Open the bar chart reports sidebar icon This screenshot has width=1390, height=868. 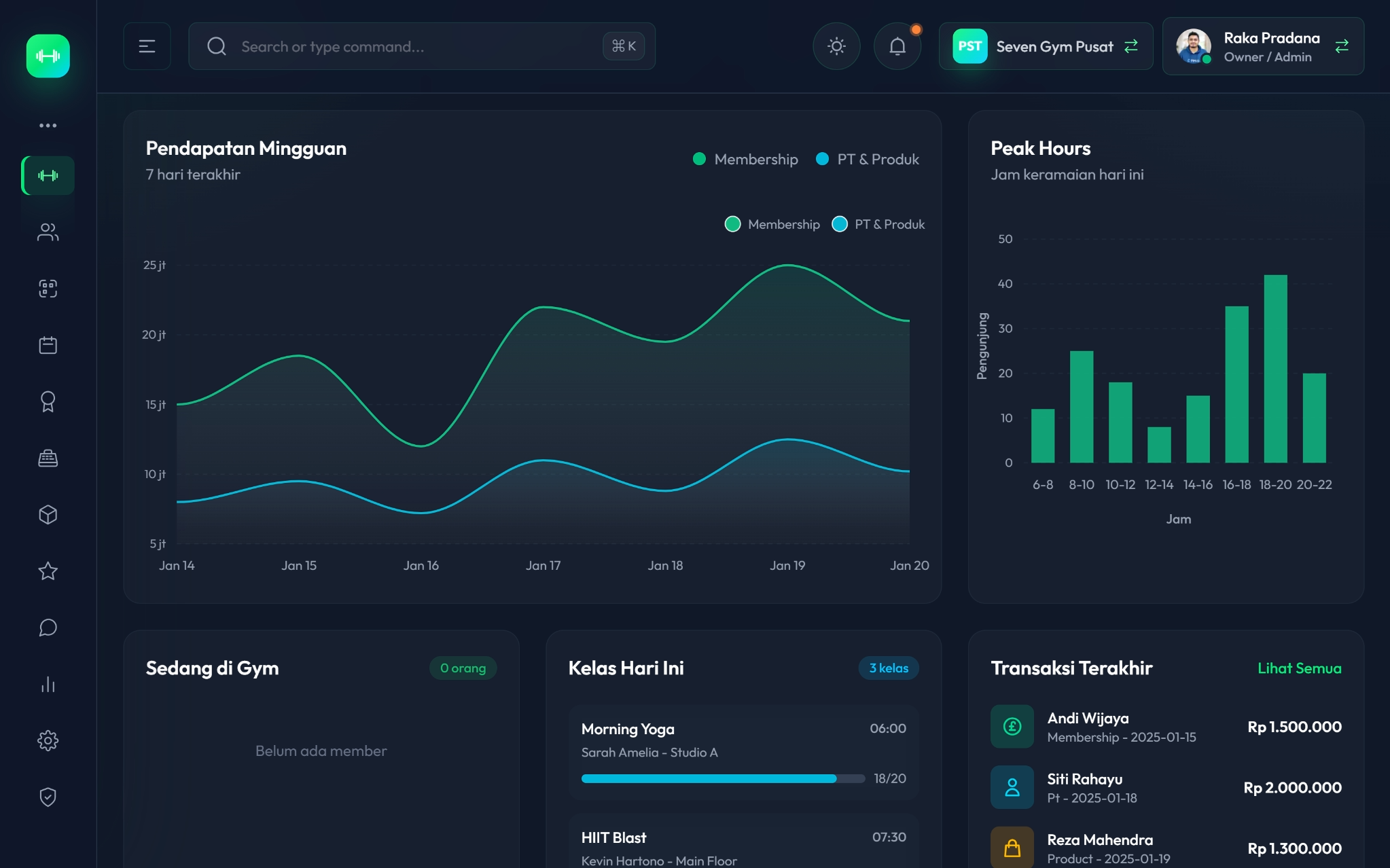[48, 684]
